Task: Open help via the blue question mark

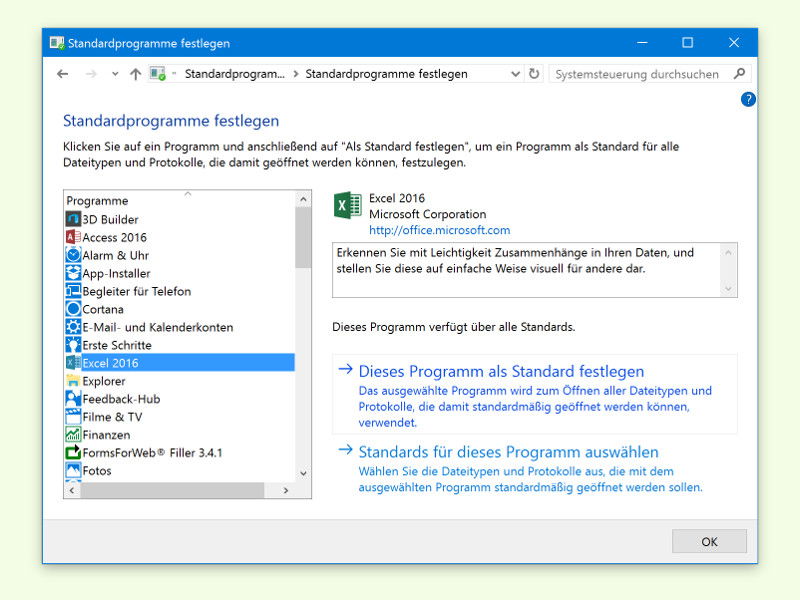Action: (748, 99)
